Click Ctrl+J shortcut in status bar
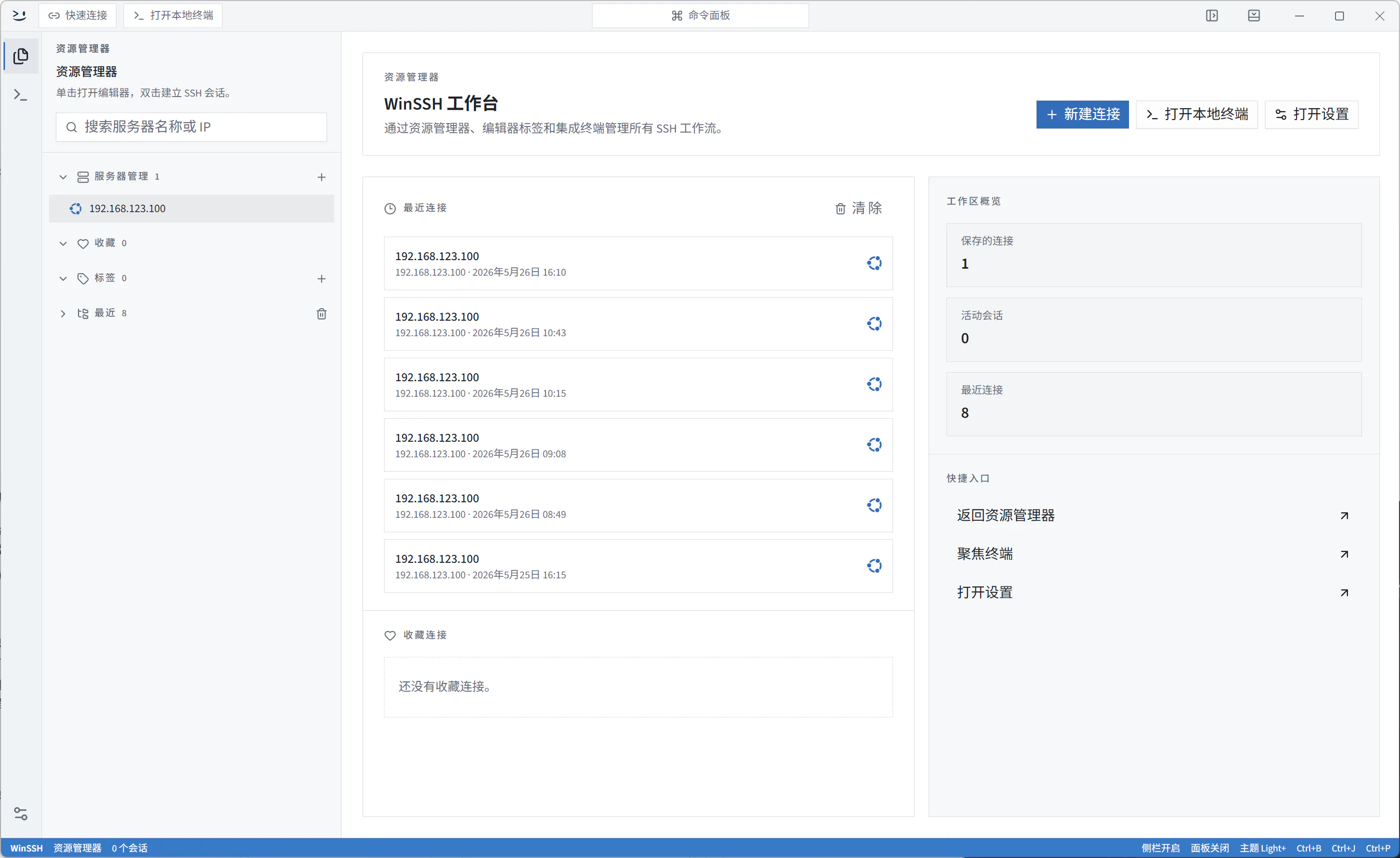Viewport: 1400px width, 858px height. (x=1343, y=848)
